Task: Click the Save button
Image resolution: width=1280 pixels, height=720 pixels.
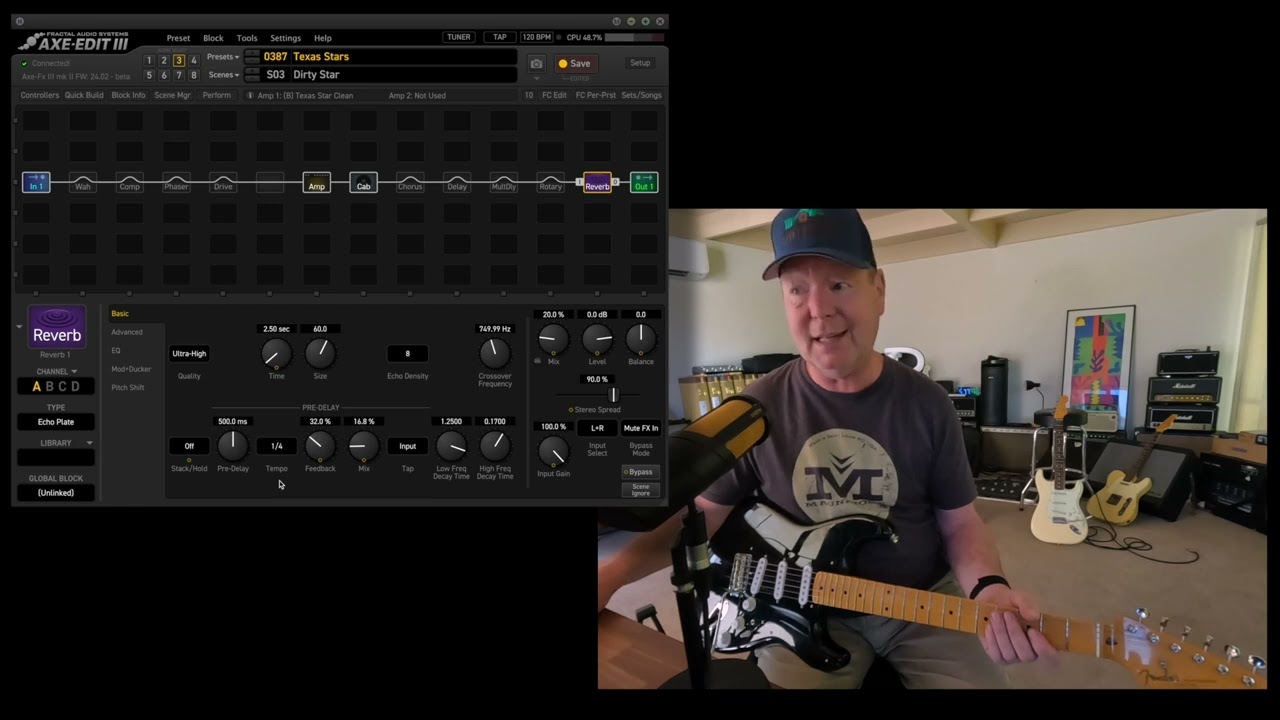Action: (x=575, y=63)
